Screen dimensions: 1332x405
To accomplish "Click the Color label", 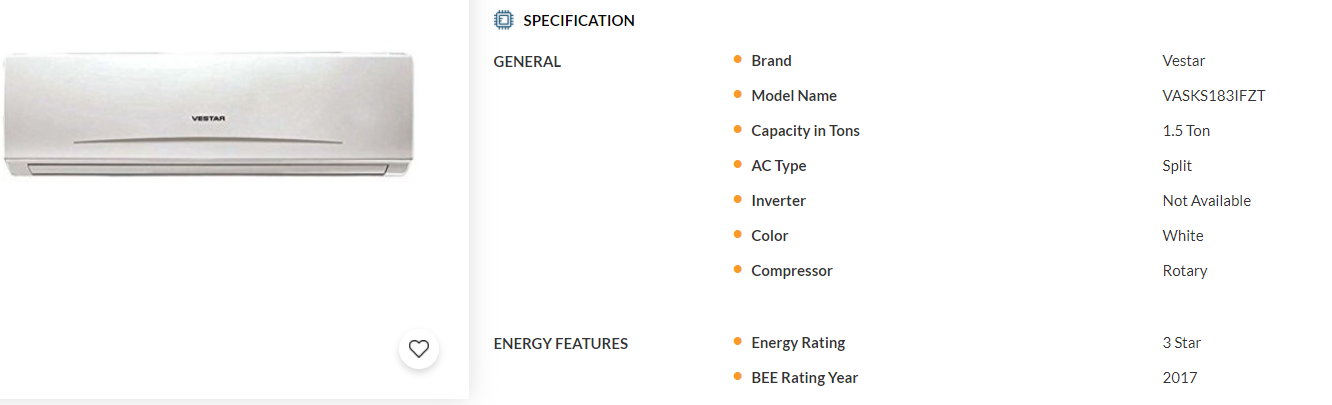I will pyautogui.click(x=769, y=236).
